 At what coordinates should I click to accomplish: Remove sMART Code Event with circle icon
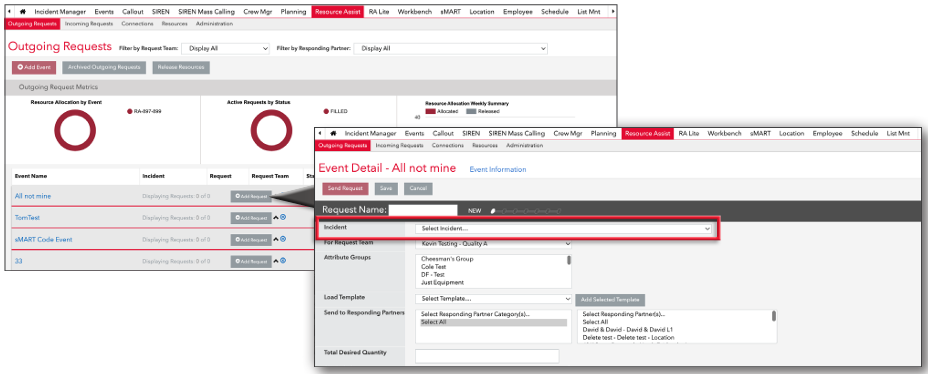(x=283, y=239)
